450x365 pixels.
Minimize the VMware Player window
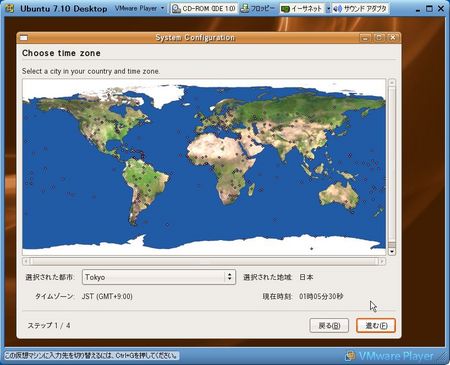coord(418,9)
